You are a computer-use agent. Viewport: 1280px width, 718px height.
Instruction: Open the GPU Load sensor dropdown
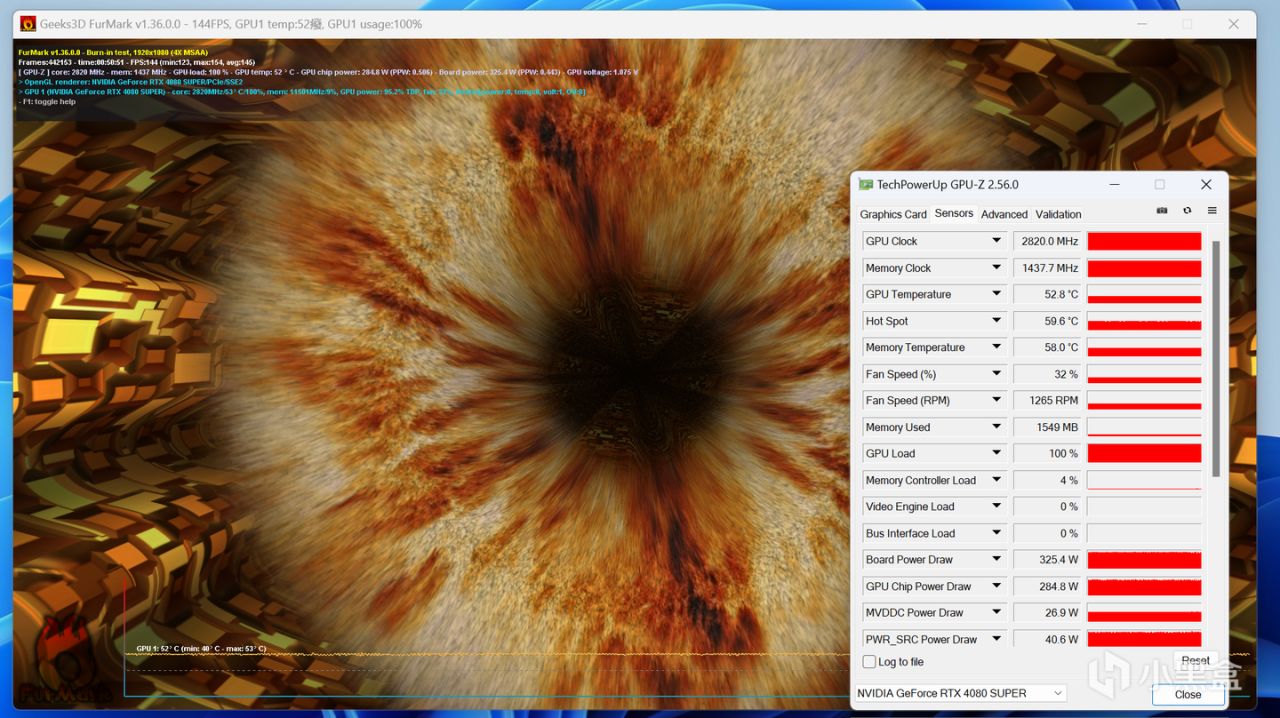click(x=996, y=453)
